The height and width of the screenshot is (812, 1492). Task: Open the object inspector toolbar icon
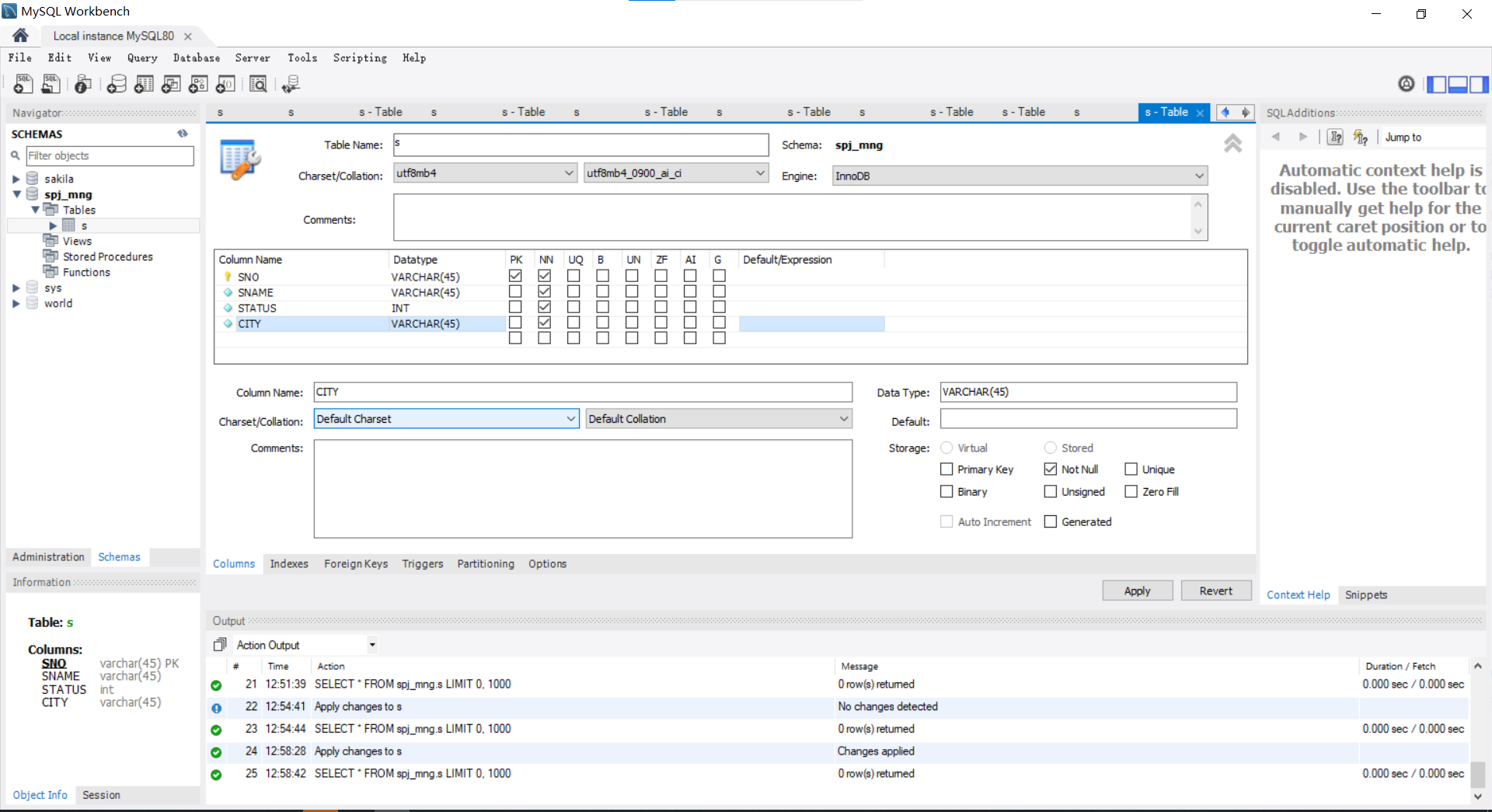pyautogui.click(x=83, y=84)
